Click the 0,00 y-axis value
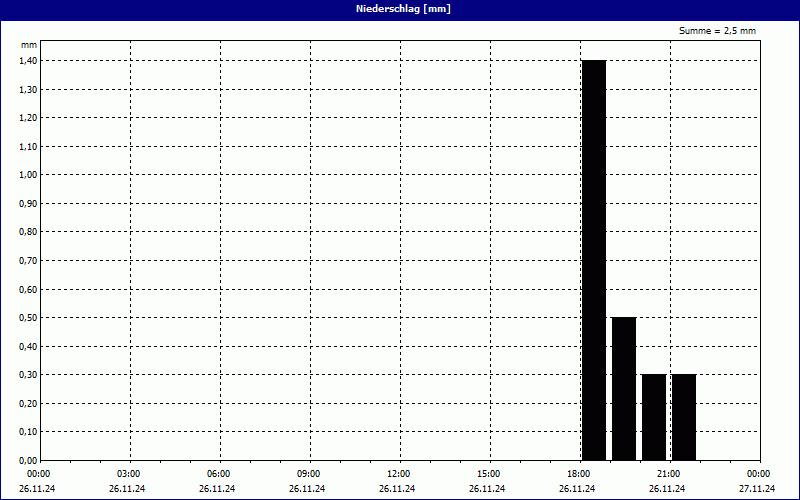 [28, 461]
